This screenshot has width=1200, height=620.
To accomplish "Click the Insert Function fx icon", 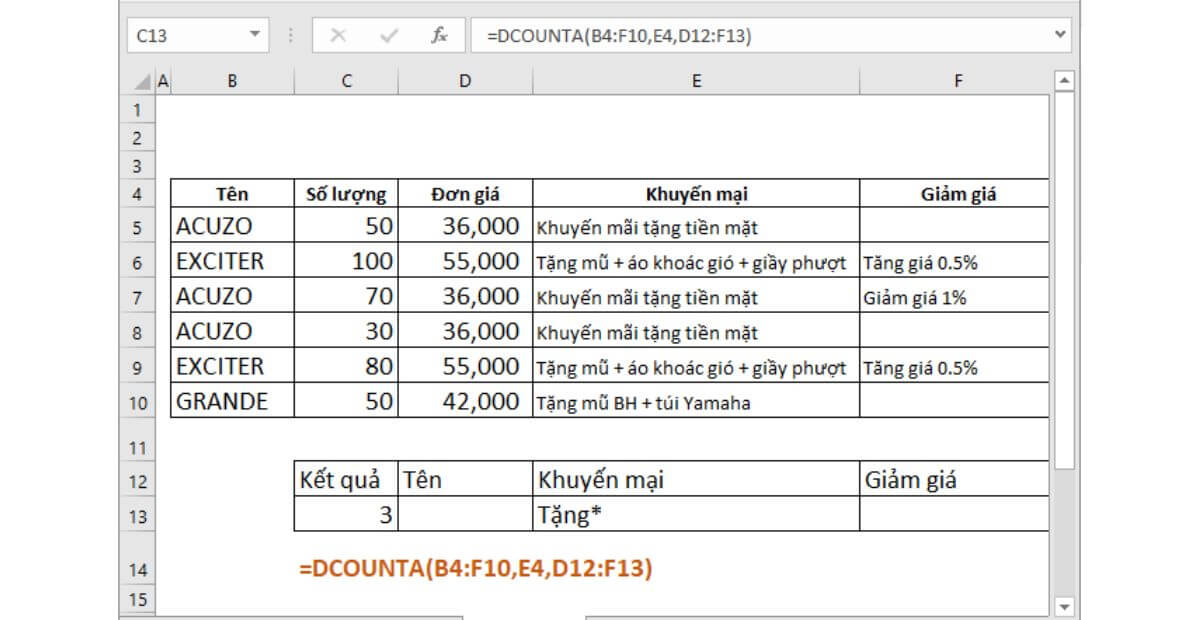I will [x=439, y=36].
